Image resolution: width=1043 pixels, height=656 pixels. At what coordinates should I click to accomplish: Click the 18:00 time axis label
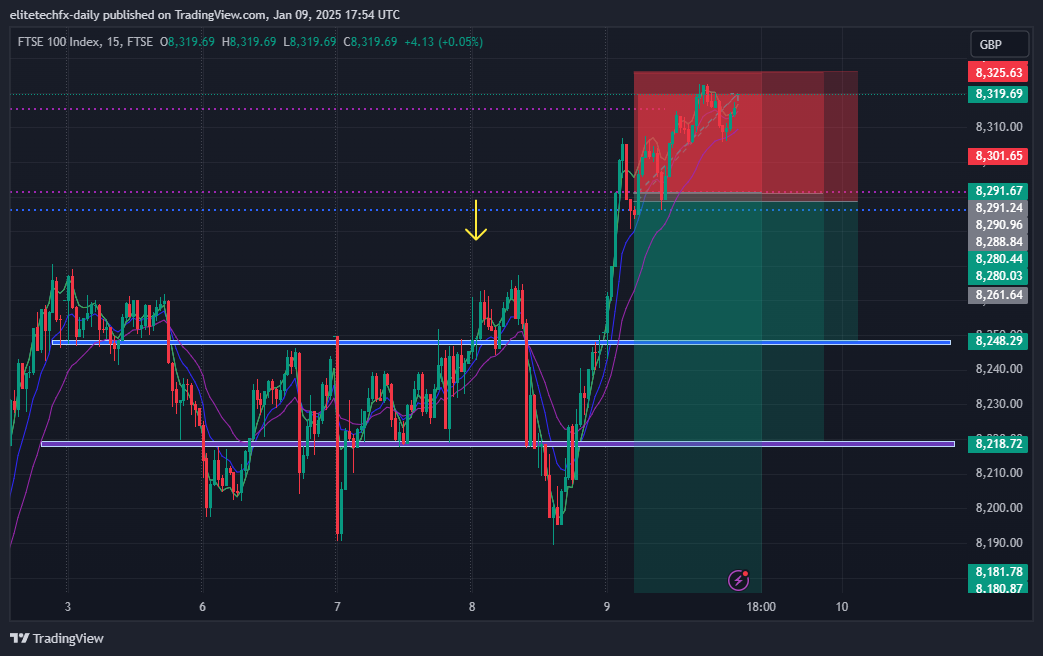(761, 607)
